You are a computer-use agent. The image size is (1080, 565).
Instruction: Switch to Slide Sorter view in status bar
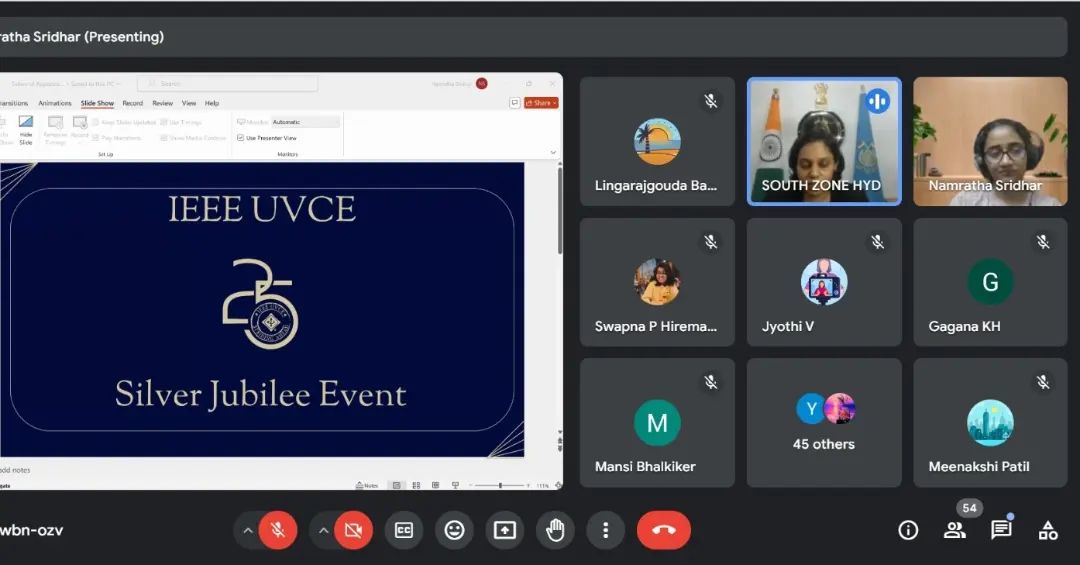416,485
